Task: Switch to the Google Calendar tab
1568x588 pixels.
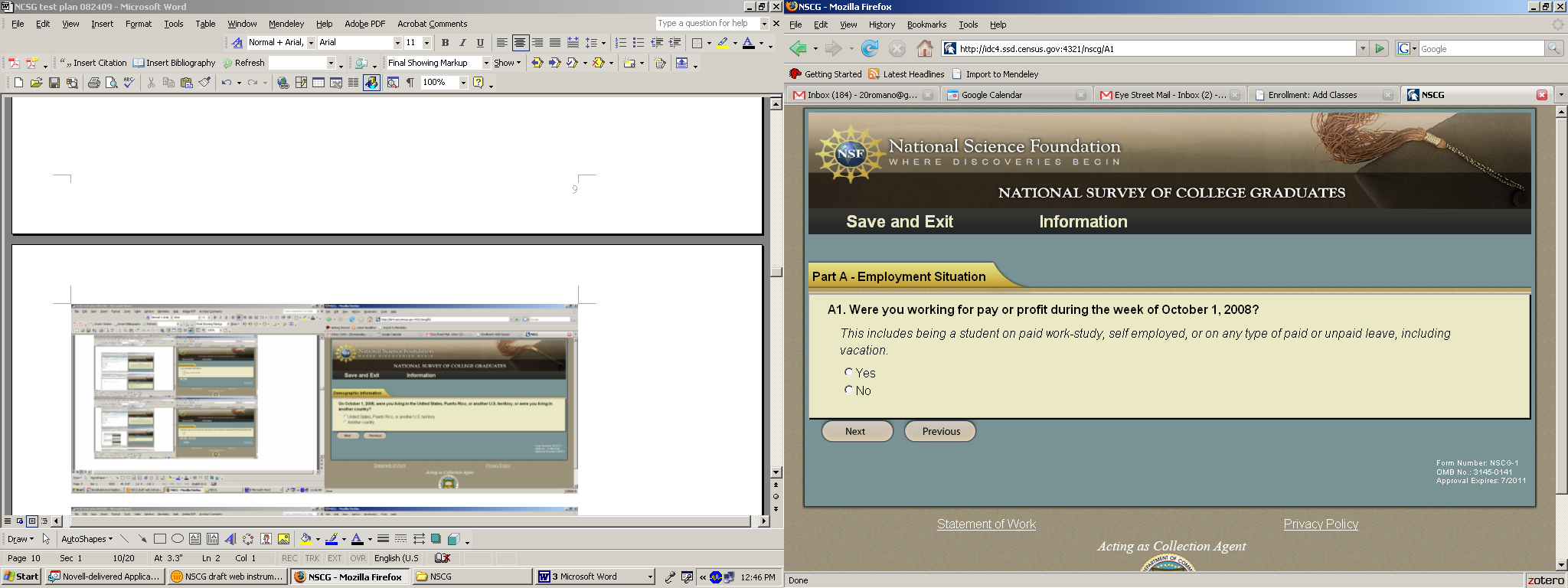Action: pos(991,95)
